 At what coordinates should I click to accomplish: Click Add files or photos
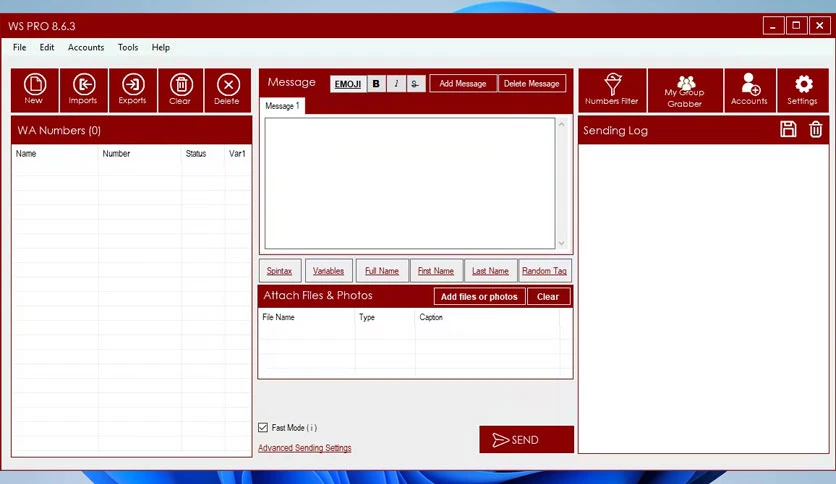[x=479, y=297]
